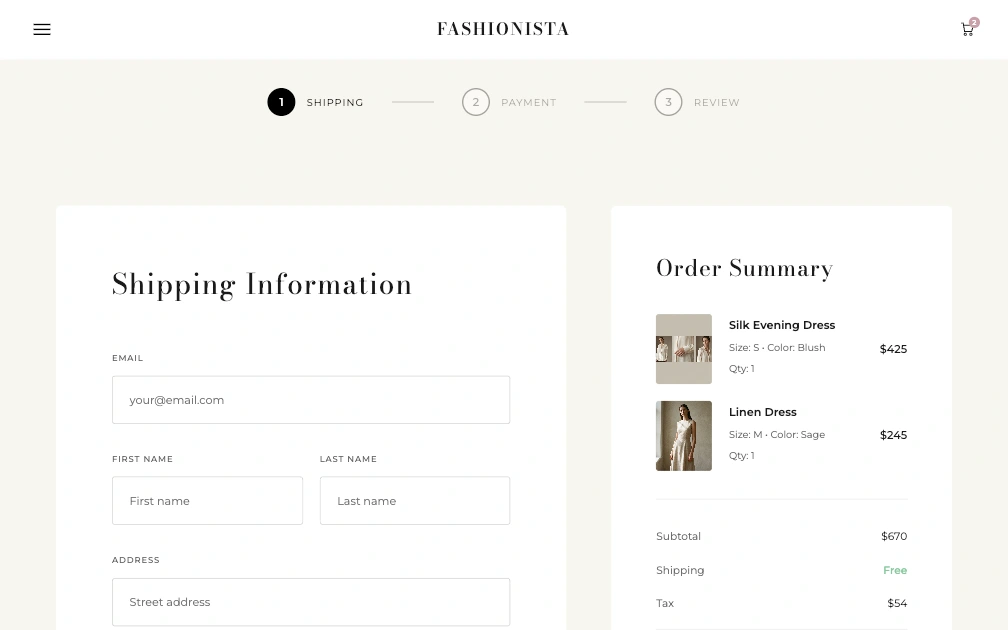Click the Email input field
Screen dimensions: 1008x630
coord(311,400)
